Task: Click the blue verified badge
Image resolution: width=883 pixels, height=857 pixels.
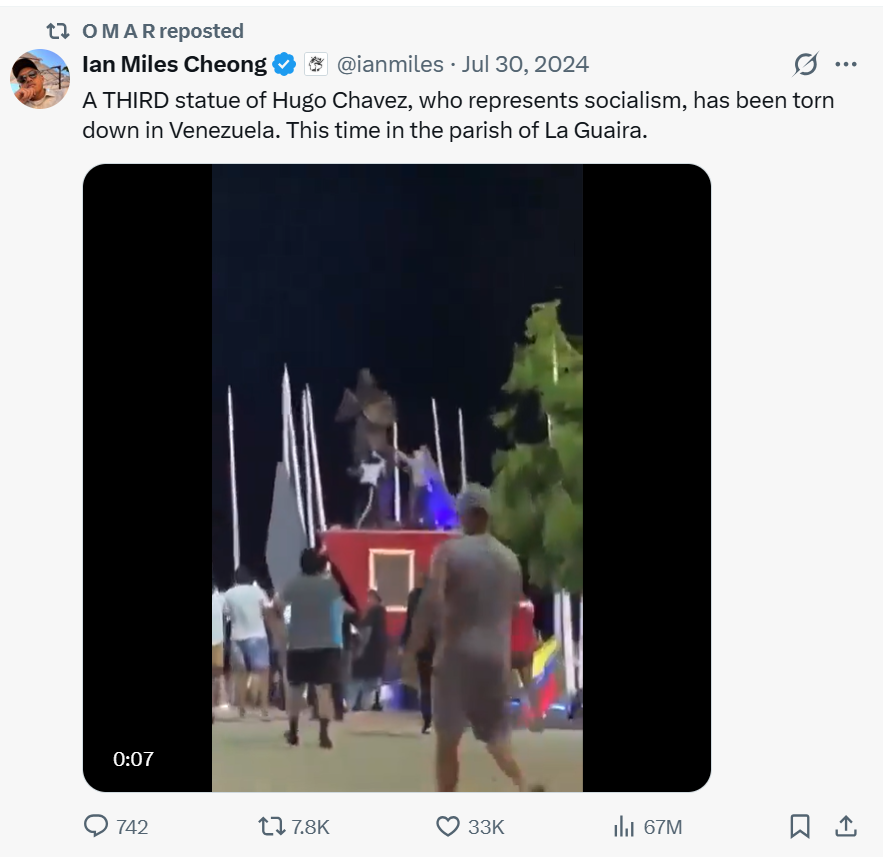Action: [285, 65]
